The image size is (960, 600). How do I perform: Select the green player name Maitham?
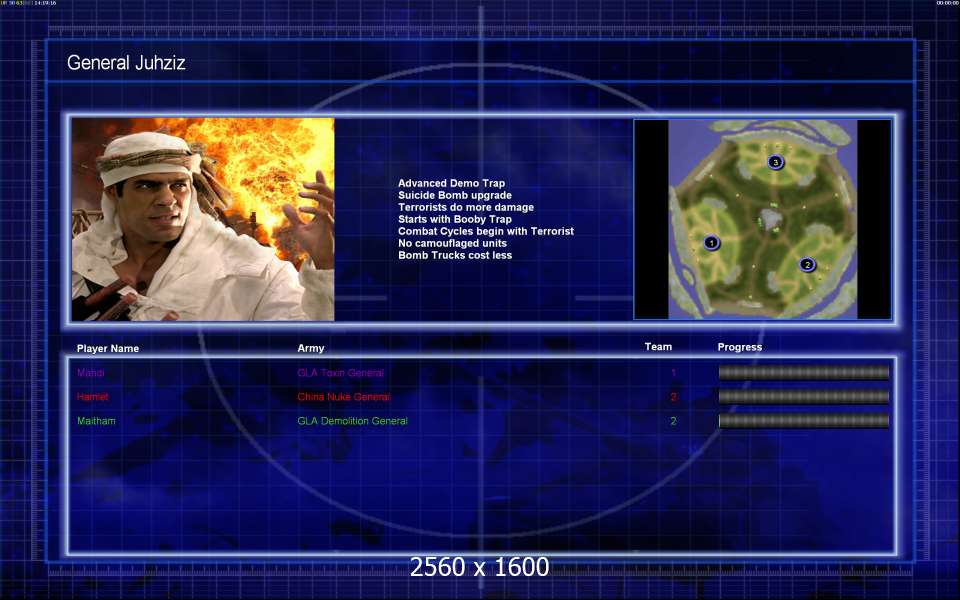(96, 421)
